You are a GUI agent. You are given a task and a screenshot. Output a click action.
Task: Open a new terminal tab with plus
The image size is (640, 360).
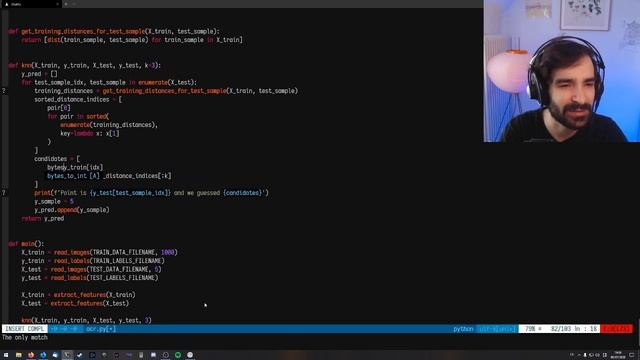[66, 4]
